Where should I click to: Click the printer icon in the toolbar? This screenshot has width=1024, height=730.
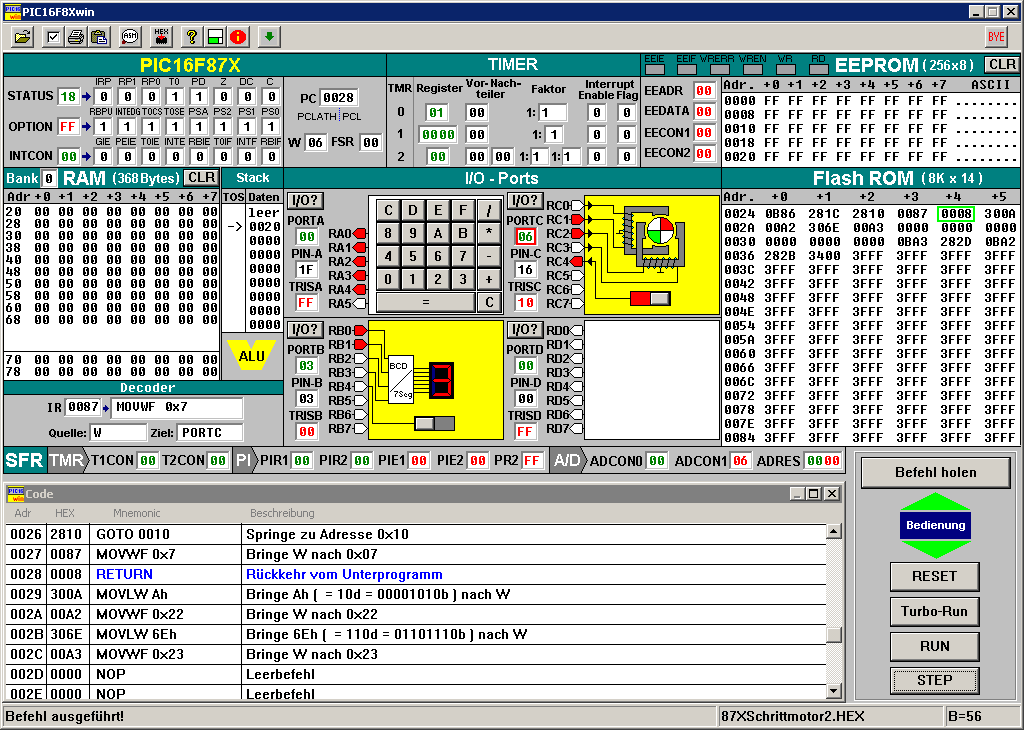[76, 37]
